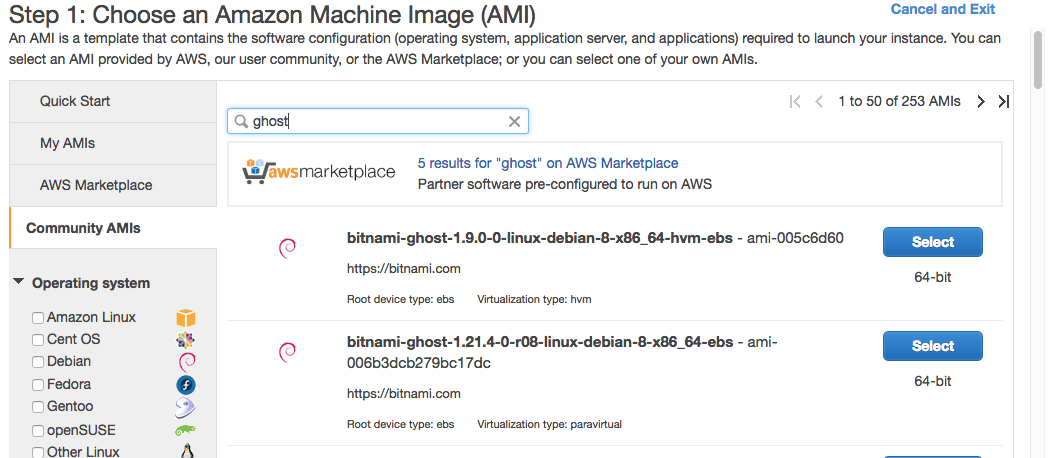The width and height of the screenshot is (1048, 458).
Task: Tick the Cent OS filter checkbox
Action: click(x=38, y=340)
